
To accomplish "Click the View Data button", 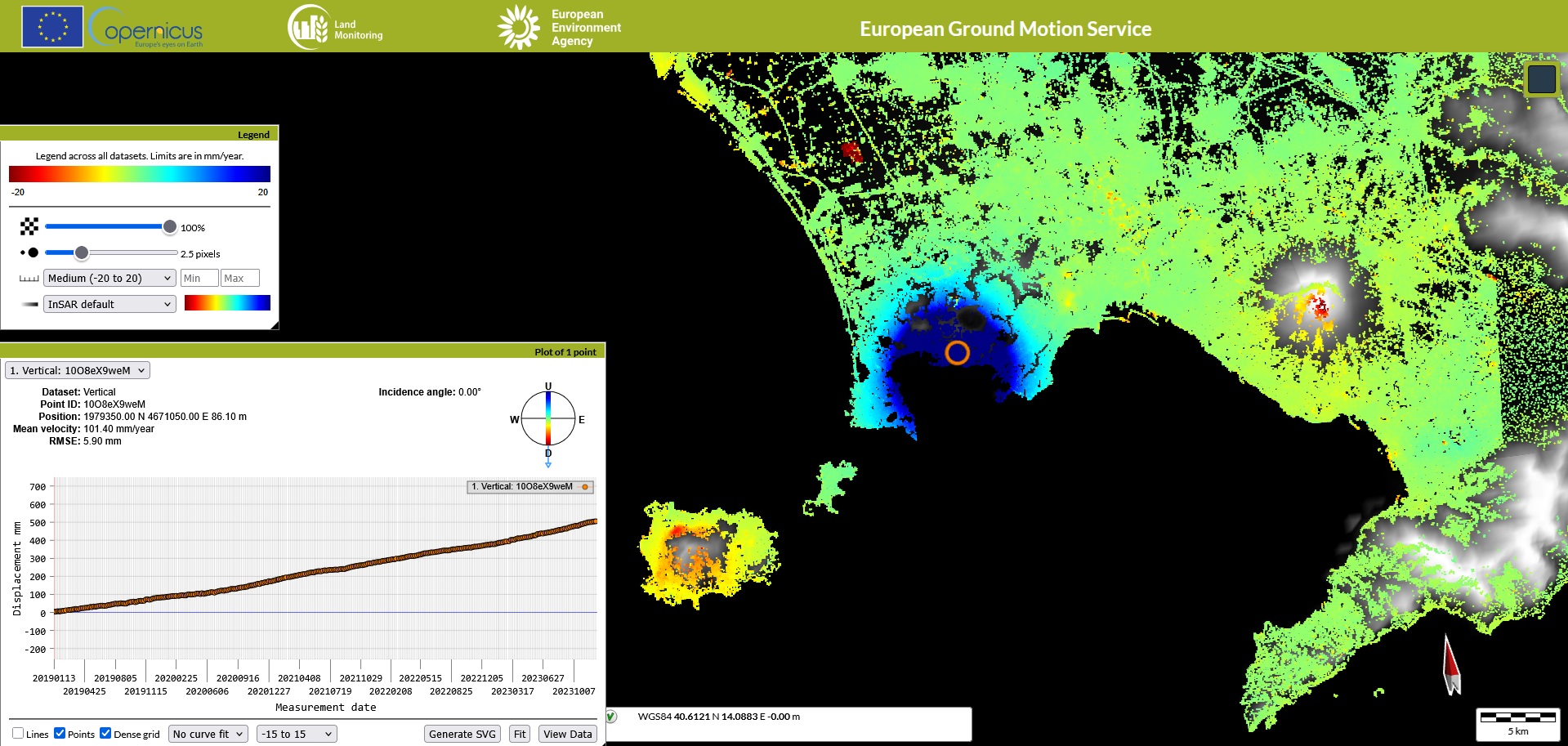I will click(567, 734).
